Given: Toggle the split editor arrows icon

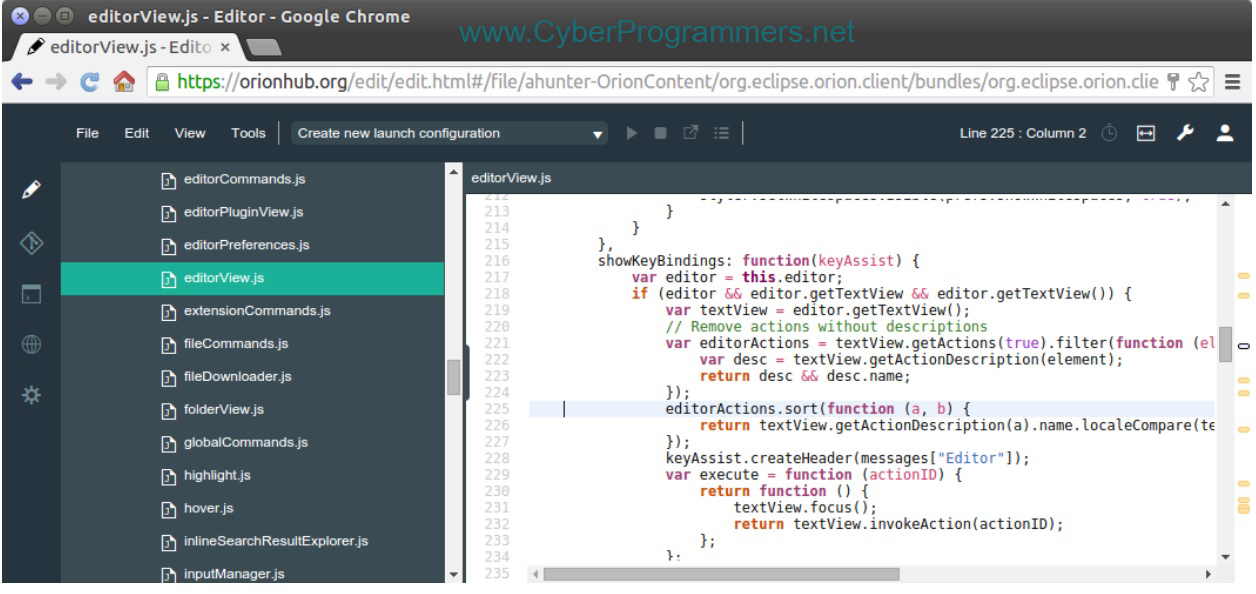Looking at the screenshot, I should 1147,133.
